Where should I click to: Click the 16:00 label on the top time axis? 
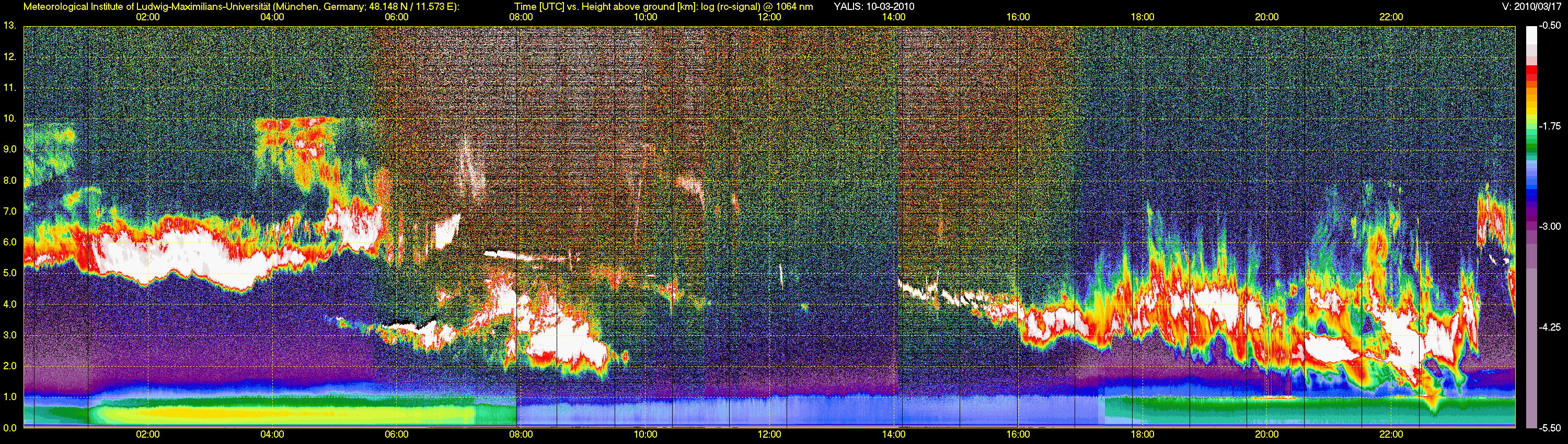pyautogui.click(x=1018, y=17)
